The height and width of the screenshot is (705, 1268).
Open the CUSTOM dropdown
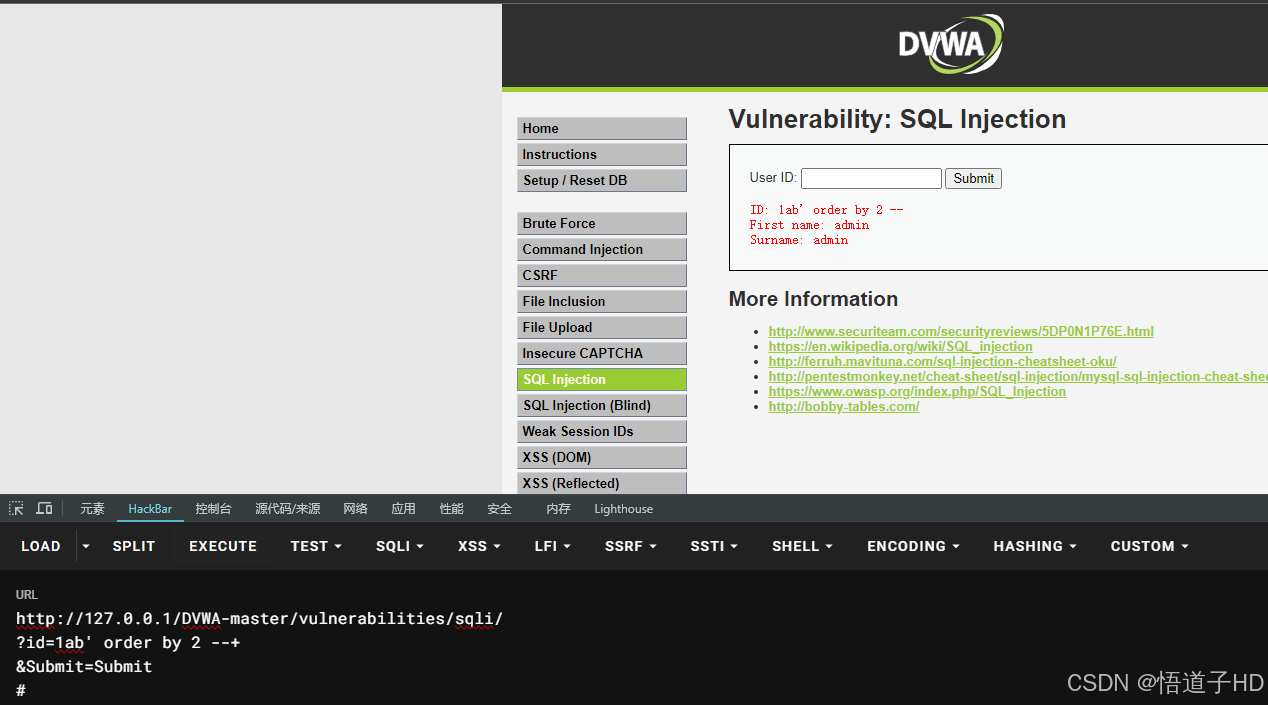(1149, 546)
